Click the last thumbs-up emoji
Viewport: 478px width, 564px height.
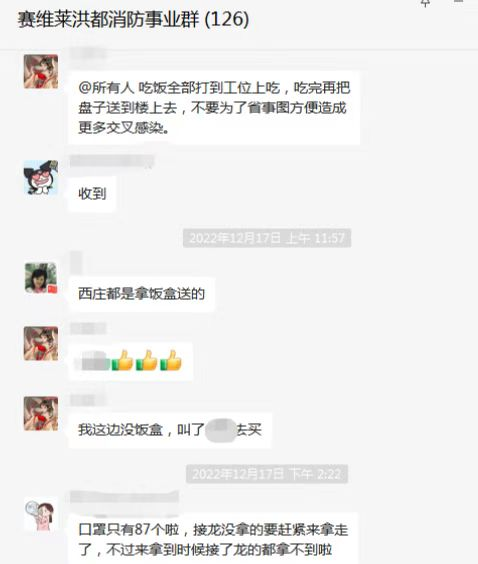[x=170, y=360]
